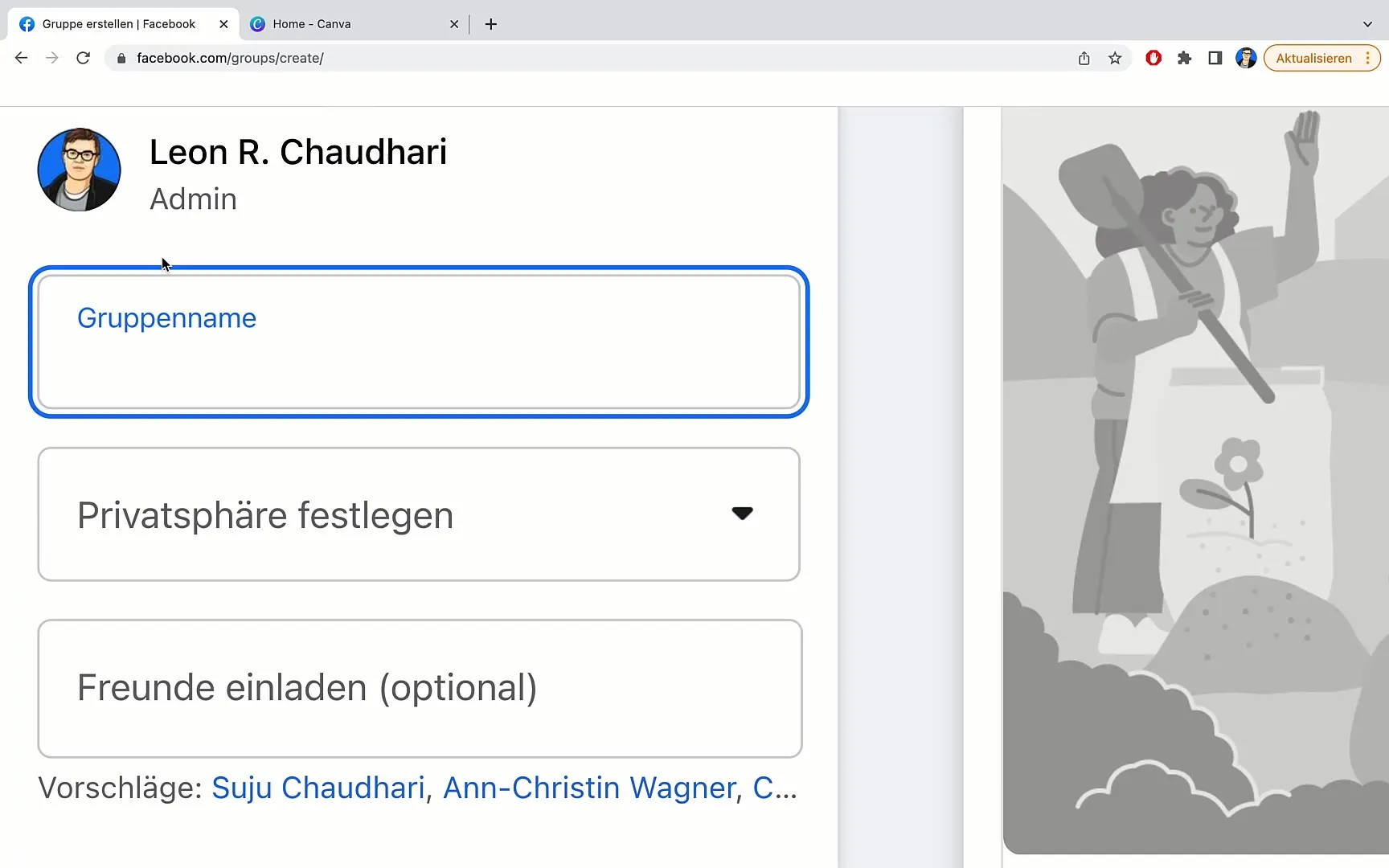Viewport: 1389px width, 868px height.
Task: Close the Gruppe erstellen Facebook tab
Action: click(x=223, y=24)
